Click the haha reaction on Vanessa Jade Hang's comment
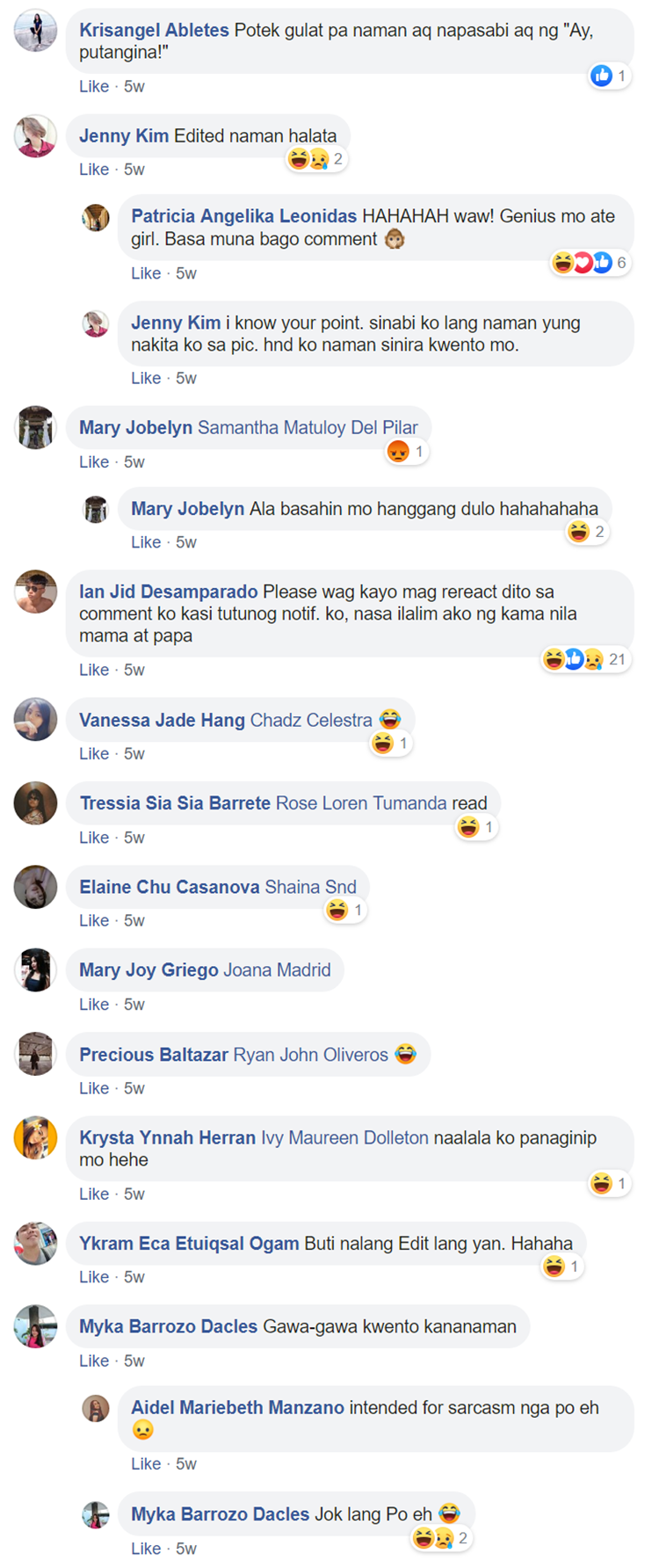This screenshot has height=1568, width=659. 382,744
